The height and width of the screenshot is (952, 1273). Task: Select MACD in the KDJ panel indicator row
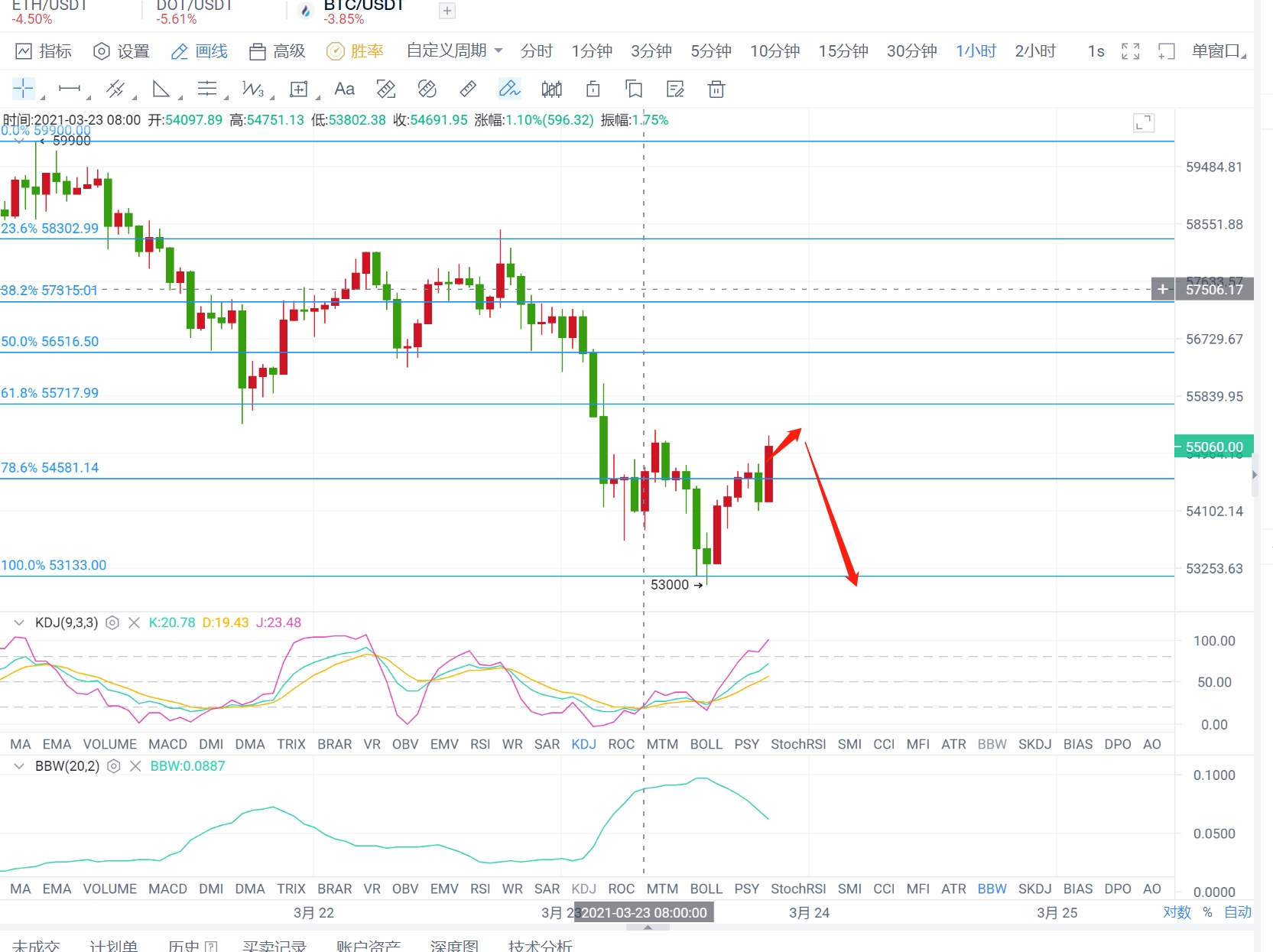167,744
